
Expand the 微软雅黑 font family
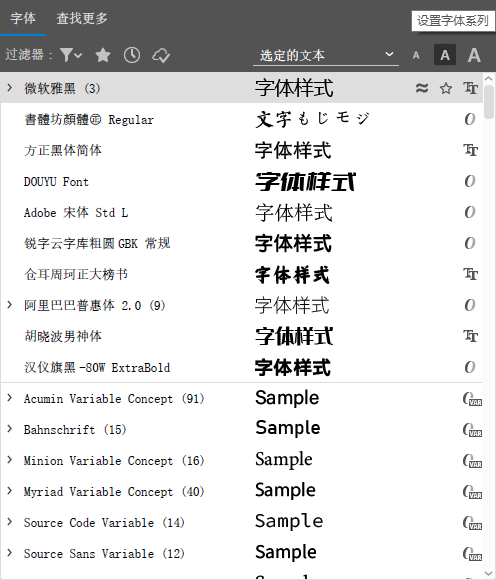click(x=10, y=88)
